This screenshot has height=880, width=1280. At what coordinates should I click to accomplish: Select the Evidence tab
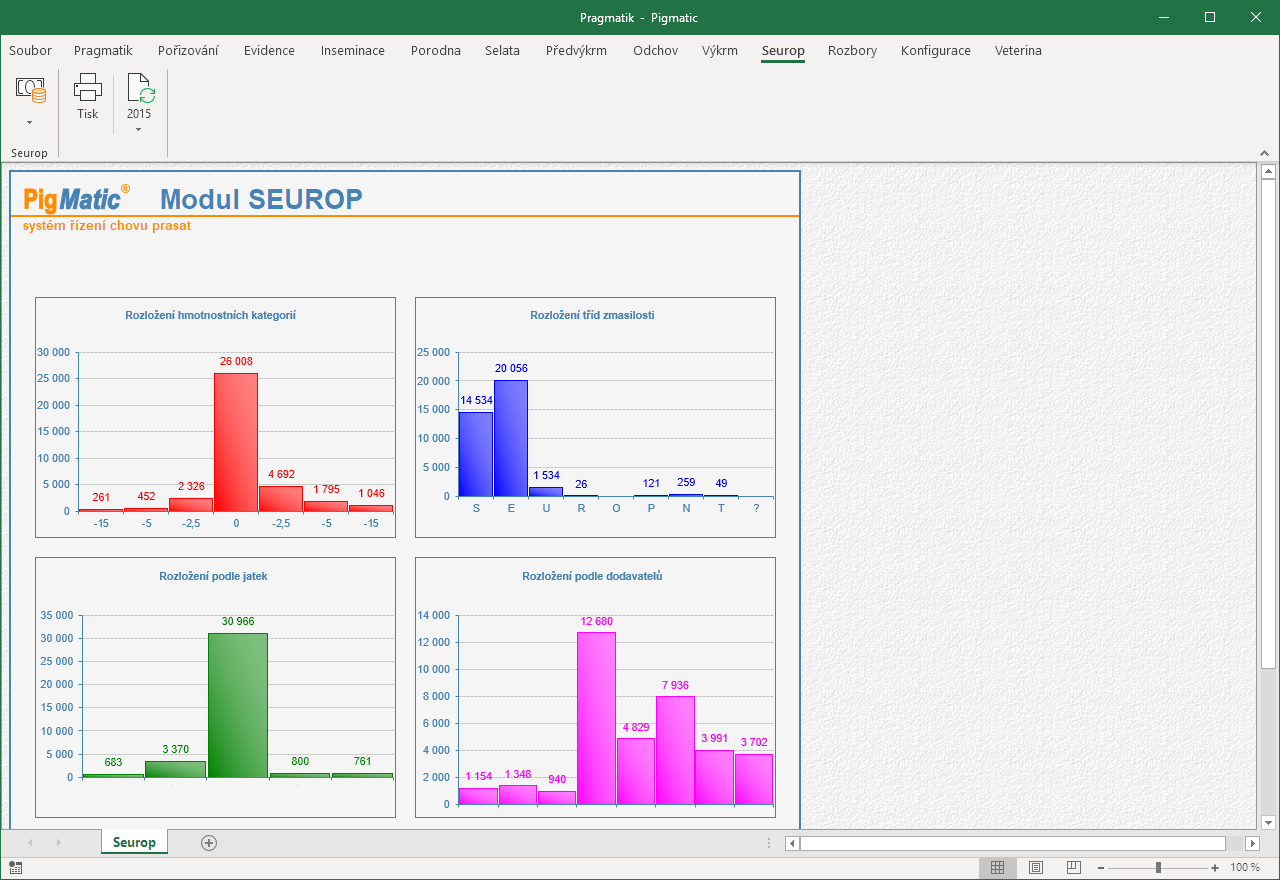(269, 51)
